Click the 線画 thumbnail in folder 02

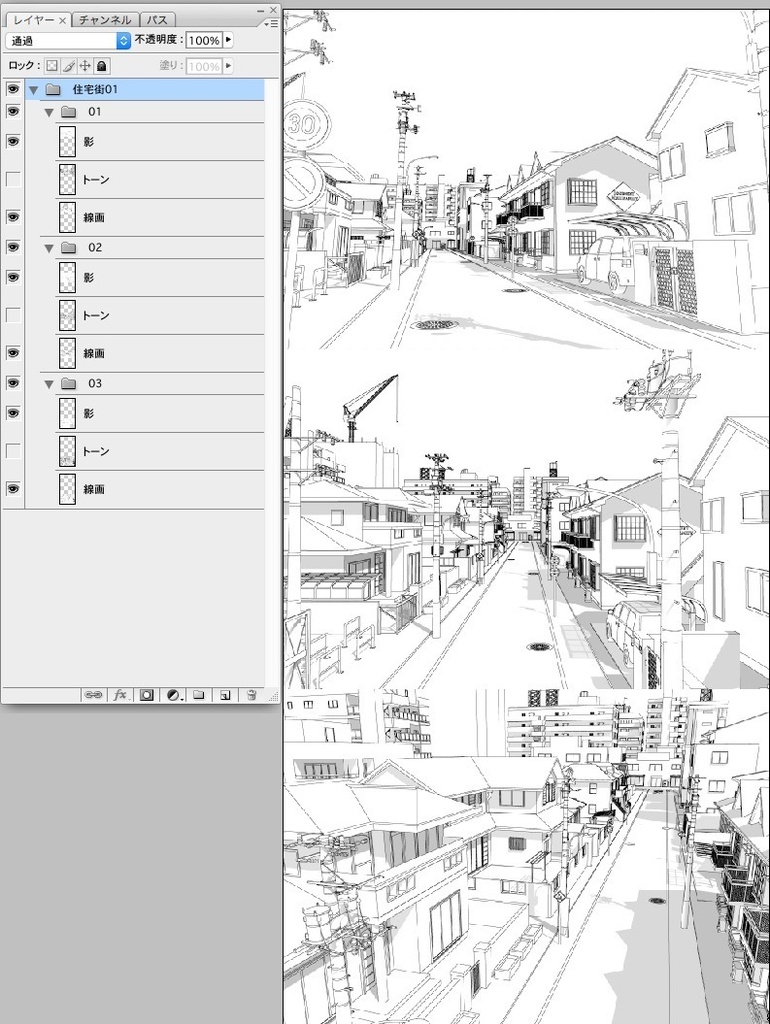coord(67,353)
